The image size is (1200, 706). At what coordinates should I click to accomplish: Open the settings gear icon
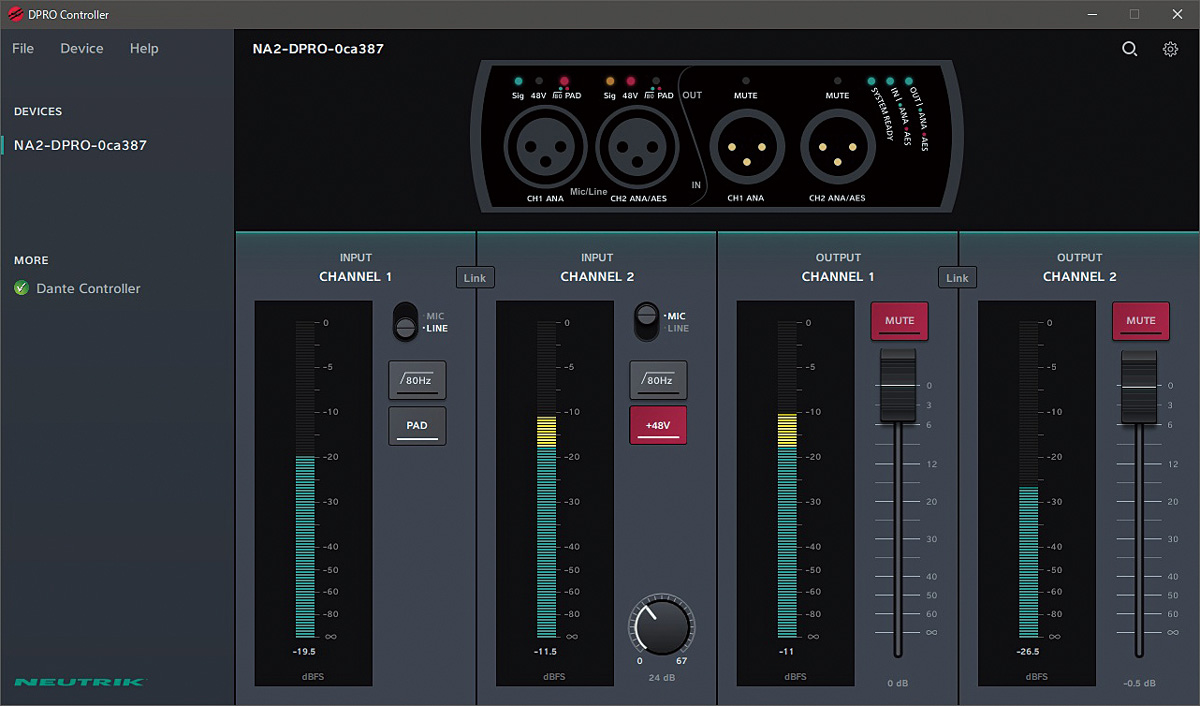1170,49
